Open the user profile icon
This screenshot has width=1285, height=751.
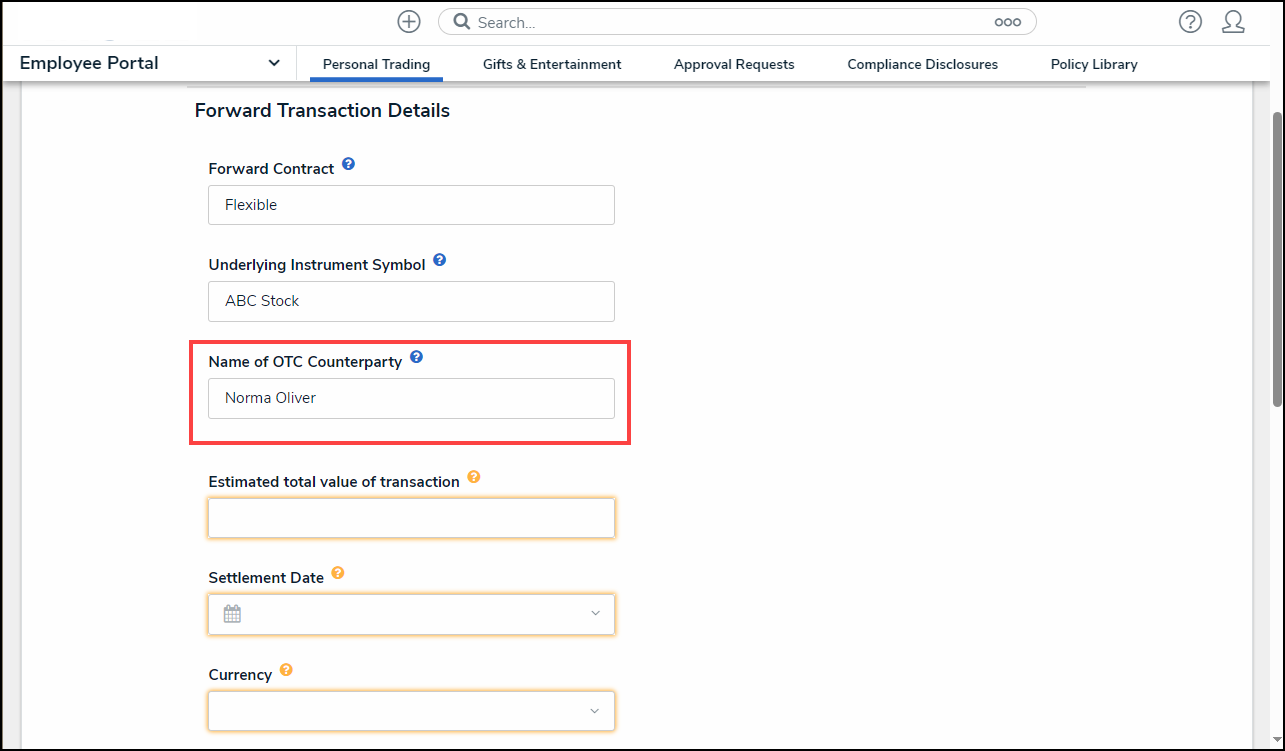point(1233,22)
